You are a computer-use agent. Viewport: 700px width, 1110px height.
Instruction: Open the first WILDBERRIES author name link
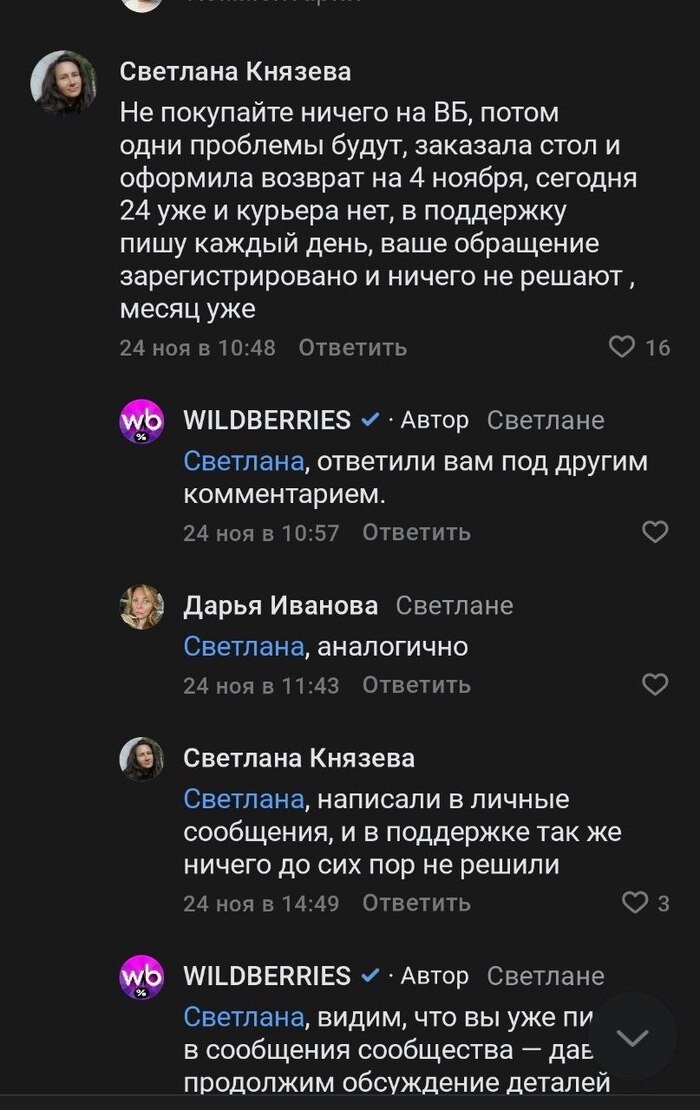pyautogui.click(x=267, y=420)
